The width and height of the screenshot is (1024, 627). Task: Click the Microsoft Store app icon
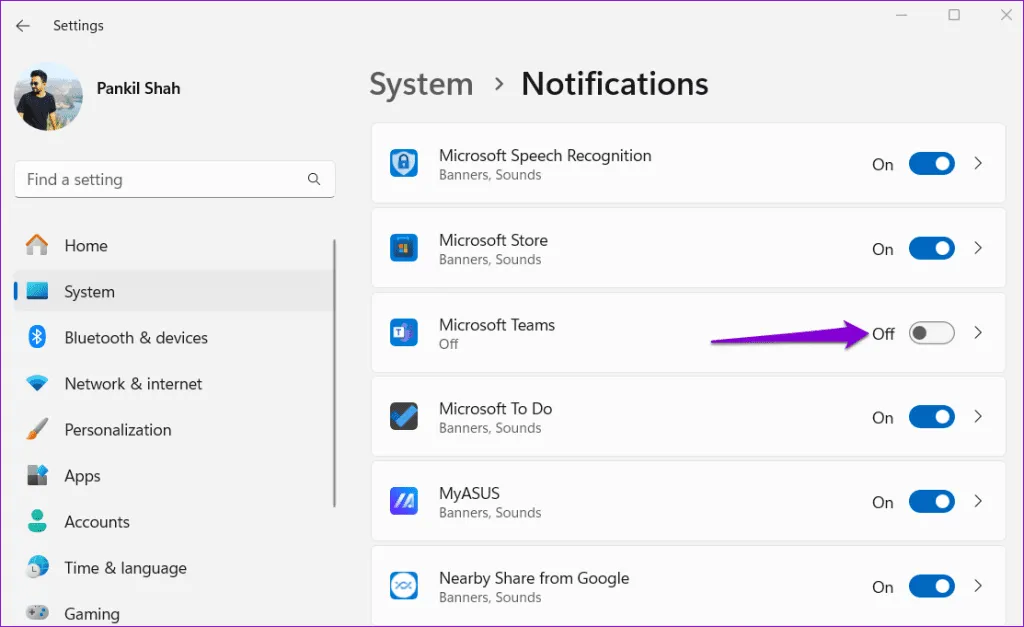click(x=403, y=249)
